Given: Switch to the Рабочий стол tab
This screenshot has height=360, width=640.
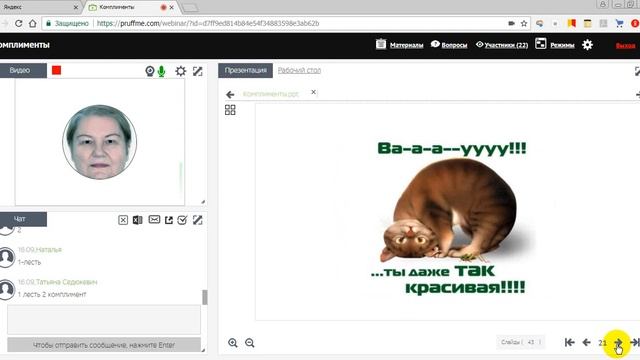Looking at the screenshot, I should pyautogui.click(x=299, y=70).
